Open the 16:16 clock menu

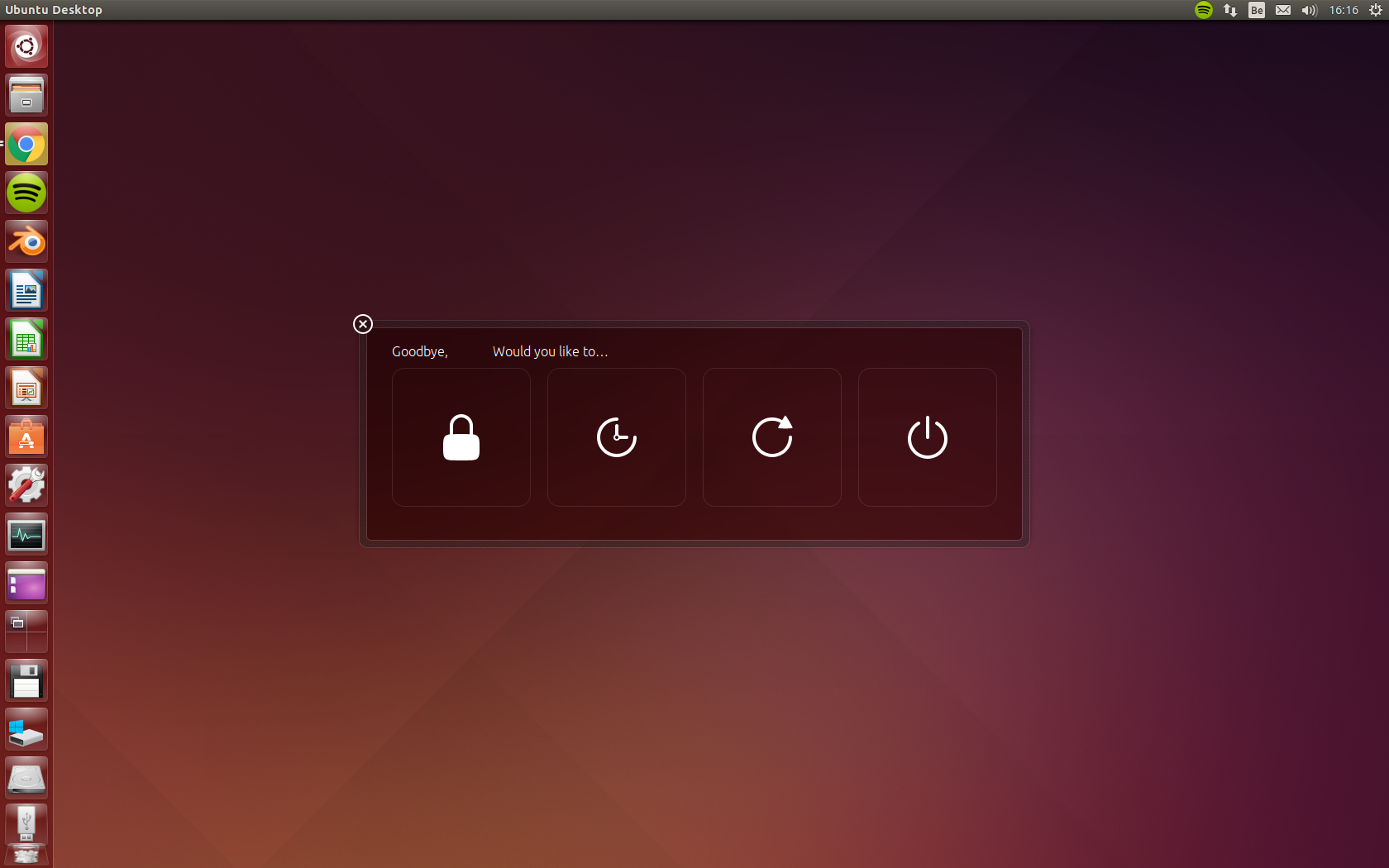[1344, 10]
